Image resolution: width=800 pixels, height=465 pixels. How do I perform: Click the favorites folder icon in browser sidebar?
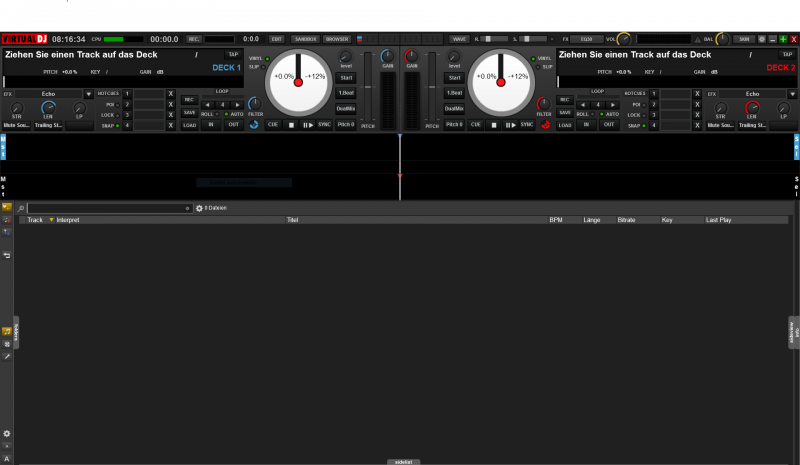[7, 207]
